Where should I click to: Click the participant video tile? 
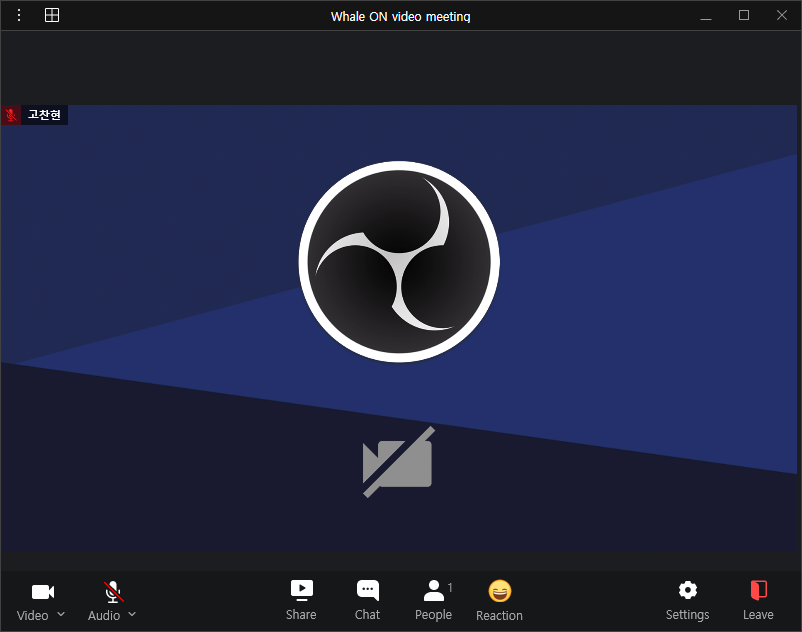pos(399,328)
